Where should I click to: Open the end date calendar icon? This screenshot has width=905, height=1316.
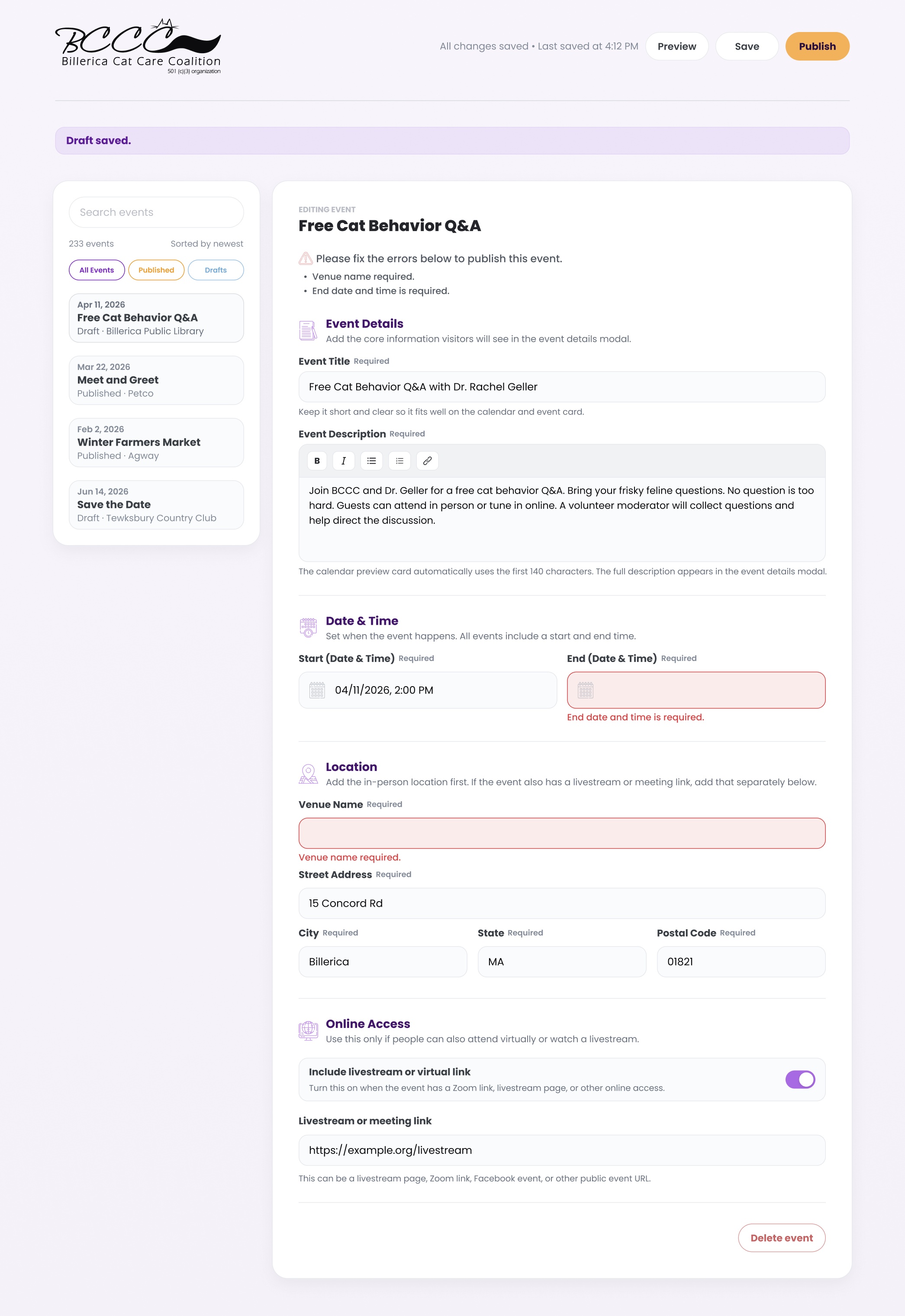(585, 690)
